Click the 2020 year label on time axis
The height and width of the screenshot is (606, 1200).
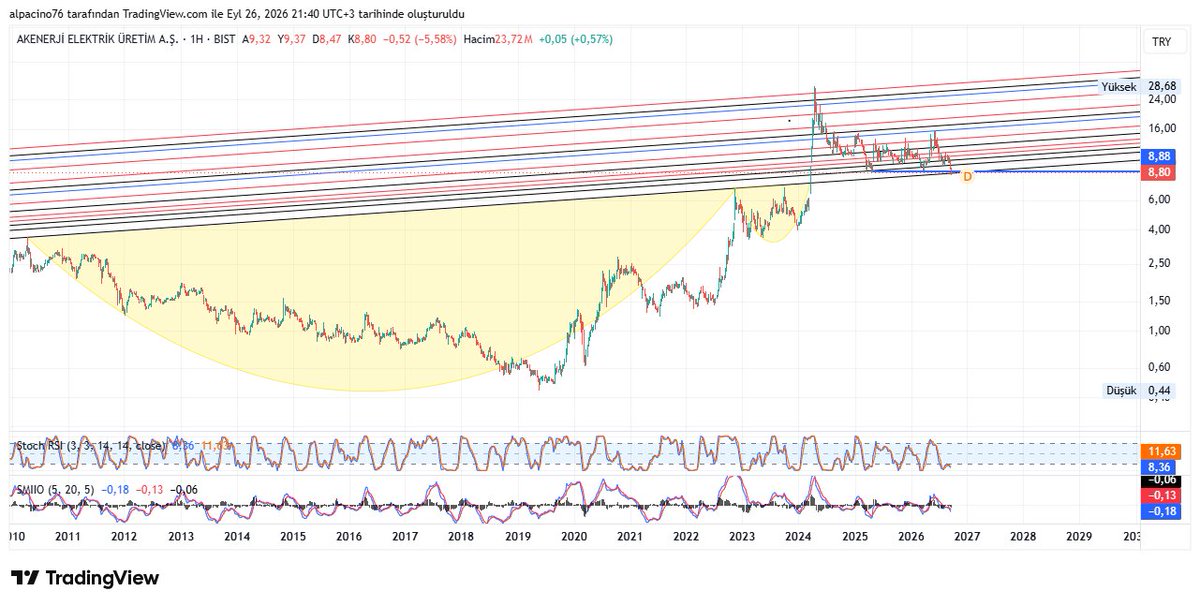click(x=574, y=537)
